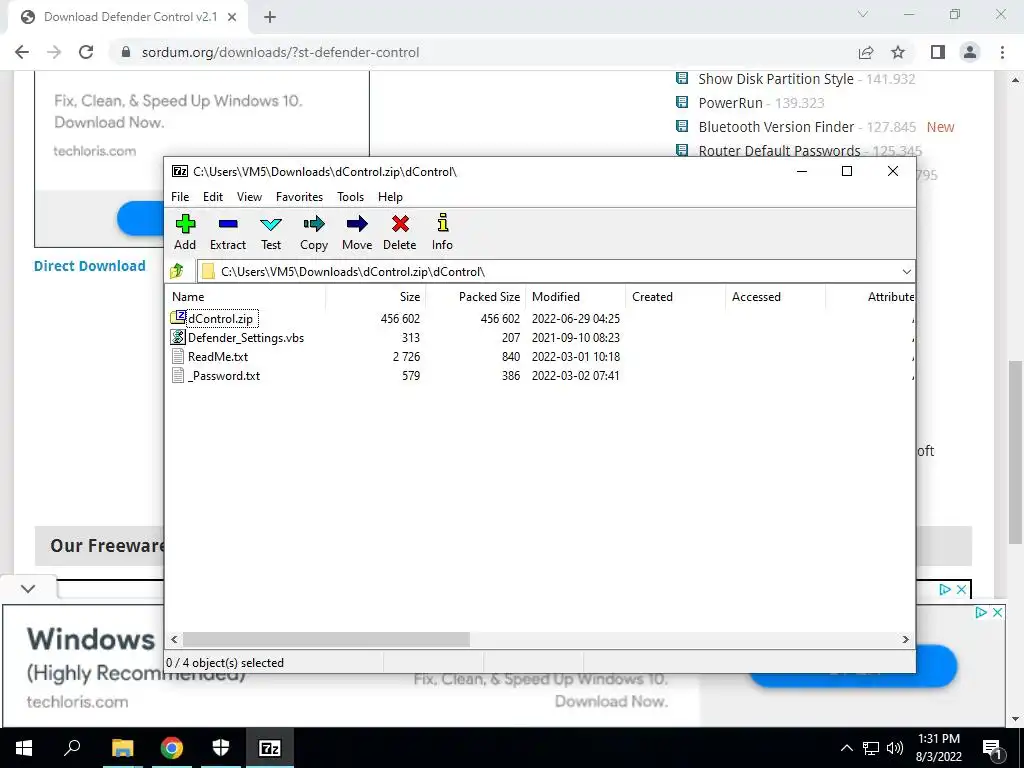Image resolution: width=1024 pixels, height=768 pixels.
Task: Open Chrome side panel
Action: click(938, 52)
